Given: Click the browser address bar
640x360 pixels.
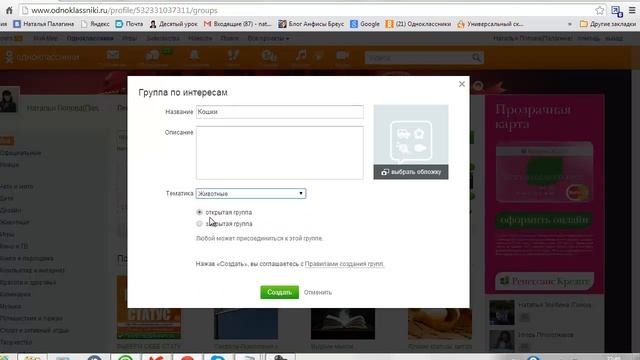Looking at the screenshot, I should coord(306,10).
